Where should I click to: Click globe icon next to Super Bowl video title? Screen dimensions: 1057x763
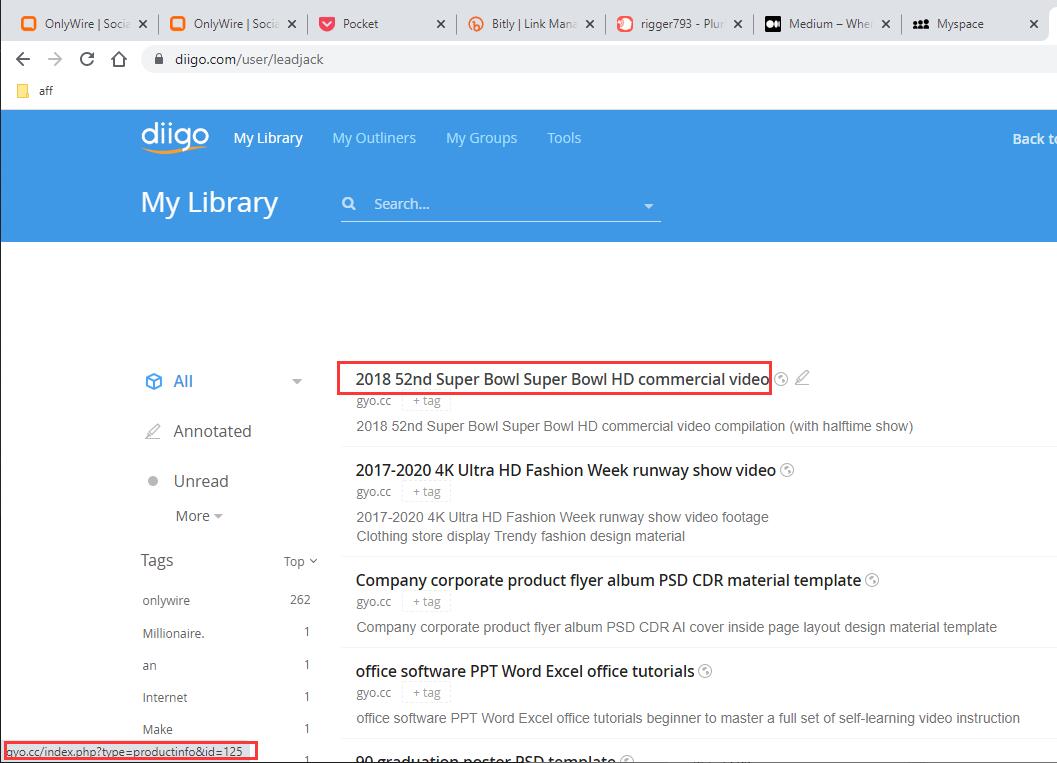click(x=782, y=379)
